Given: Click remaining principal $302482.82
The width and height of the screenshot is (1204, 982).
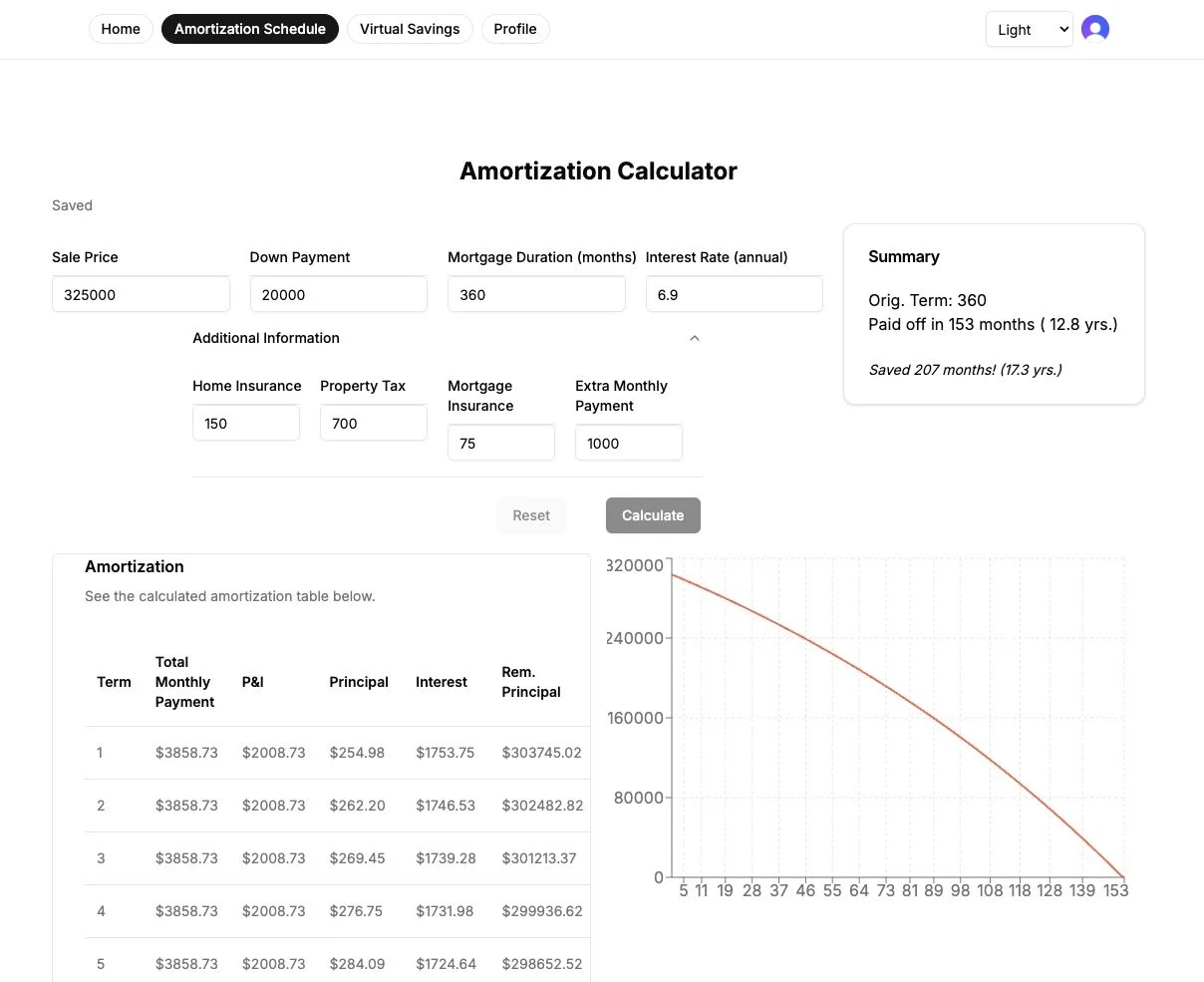Looking at the screenshot, I should pos(542,806).
